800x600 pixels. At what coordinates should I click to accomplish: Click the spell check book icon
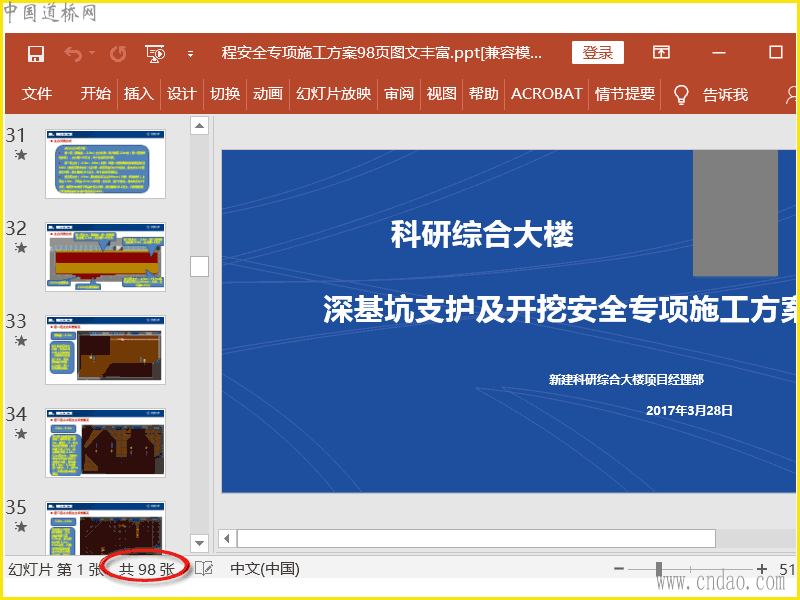[x=204, y=568]
